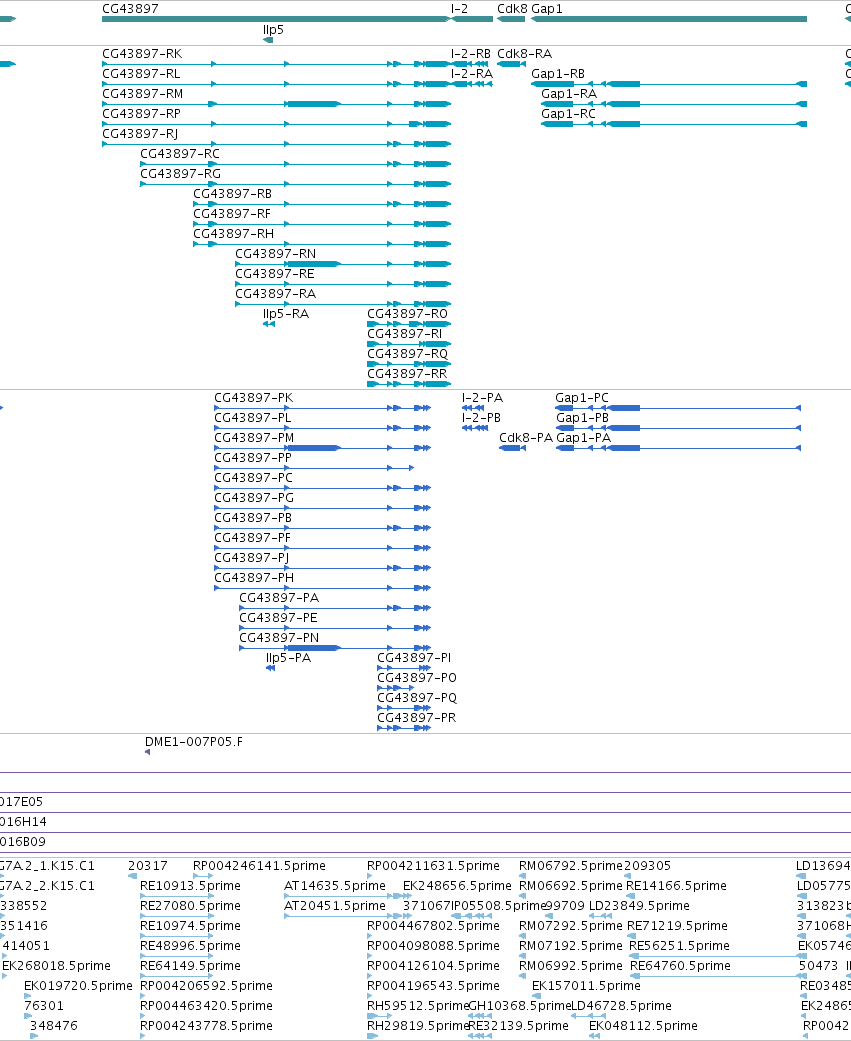Click EST label AT14635.5prime
The width and height of the screenshot is (851, 1041).
tap(335, 886)
